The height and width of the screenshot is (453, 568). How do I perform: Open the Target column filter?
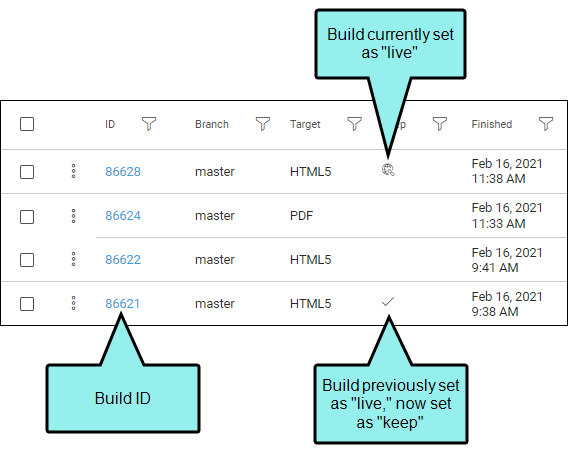tap(354, 123)
